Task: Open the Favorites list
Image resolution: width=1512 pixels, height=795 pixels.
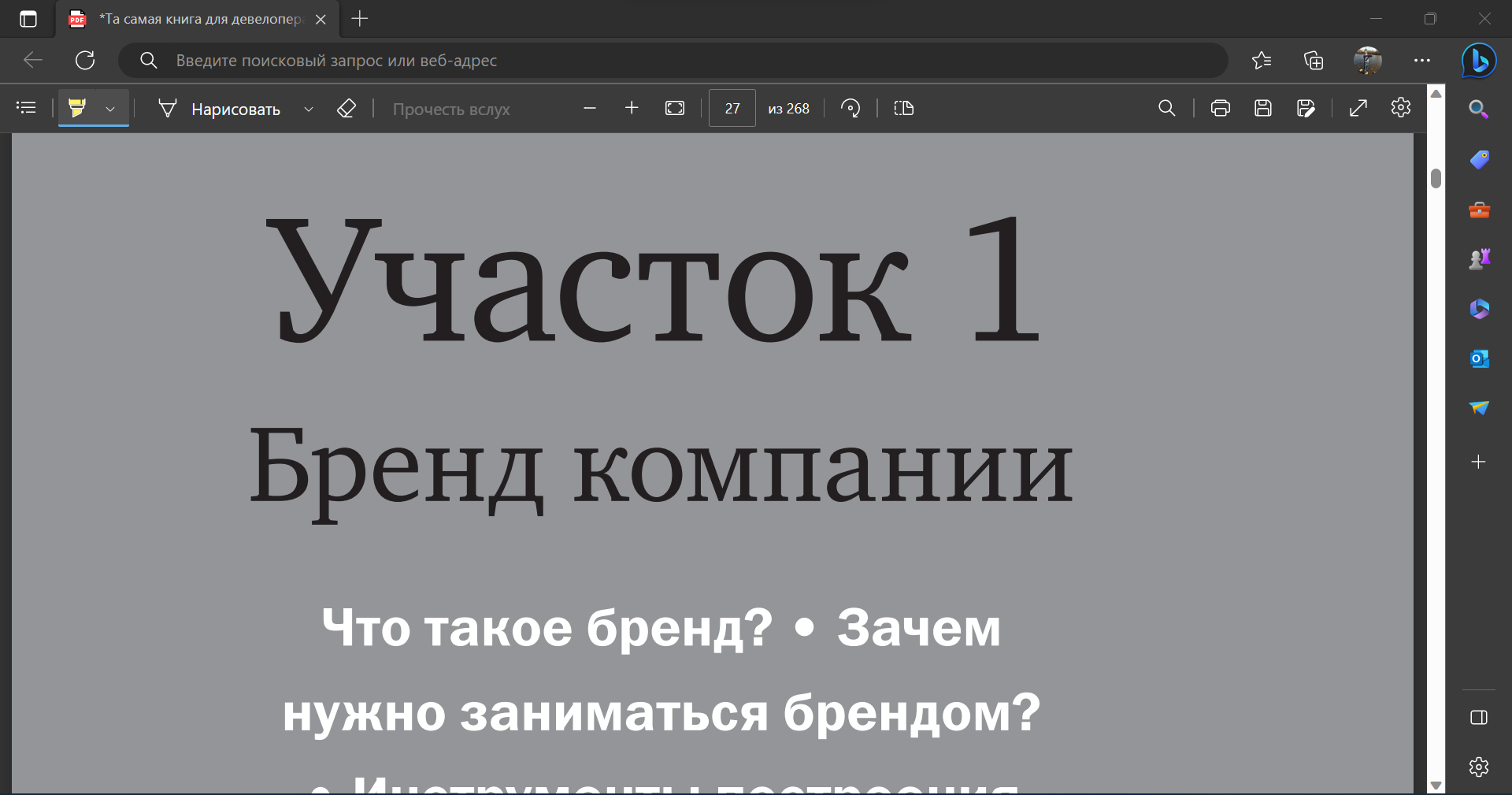Action: point(1262,60)
